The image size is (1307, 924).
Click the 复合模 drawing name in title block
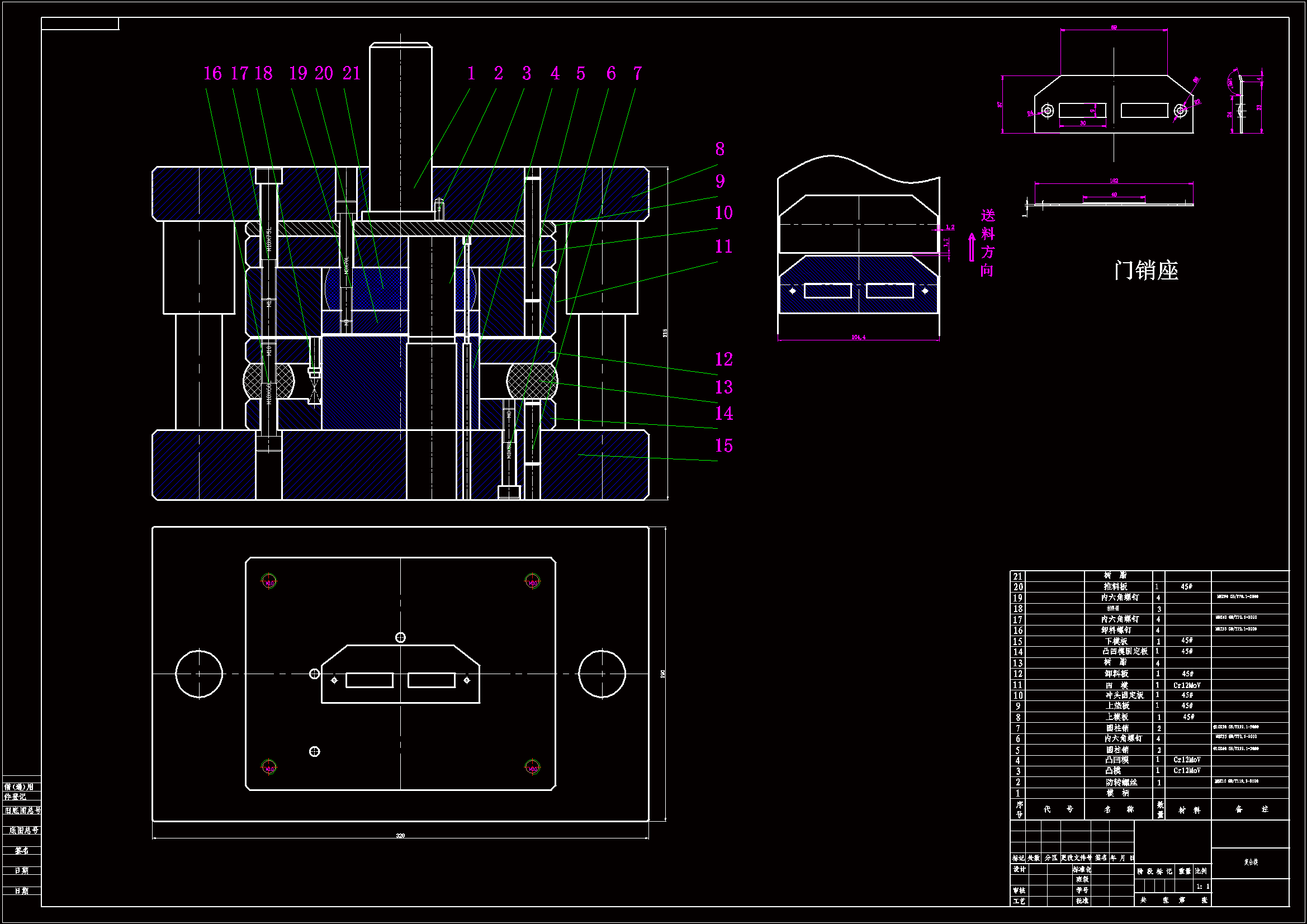(1250, 862)
